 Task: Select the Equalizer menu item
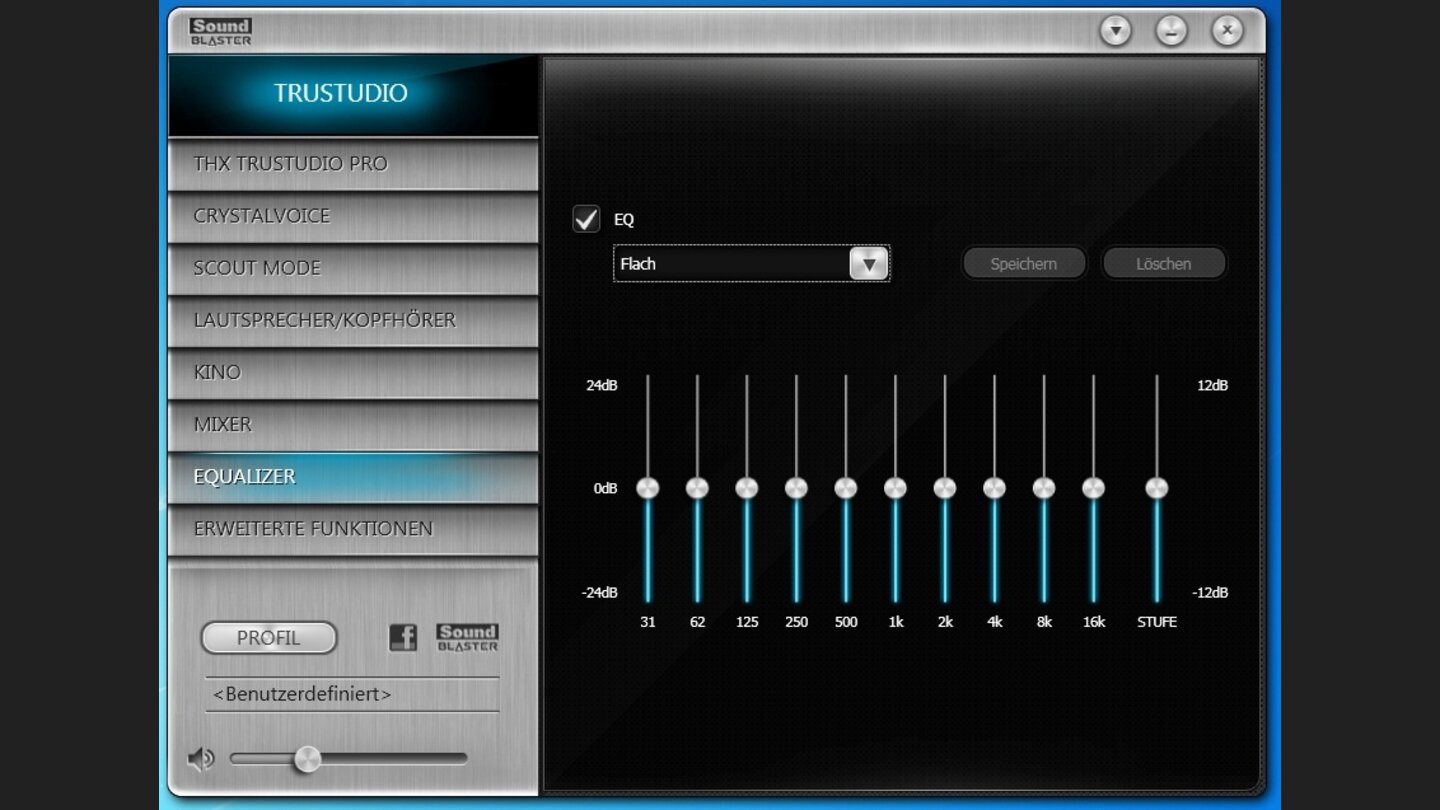coord(353,476)
